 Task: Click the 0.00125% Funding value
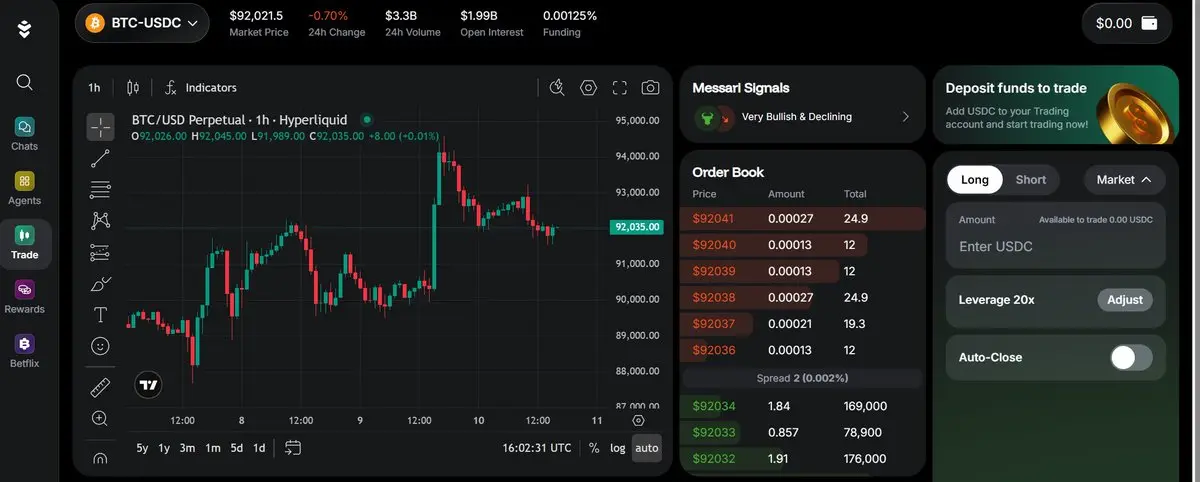570,16
